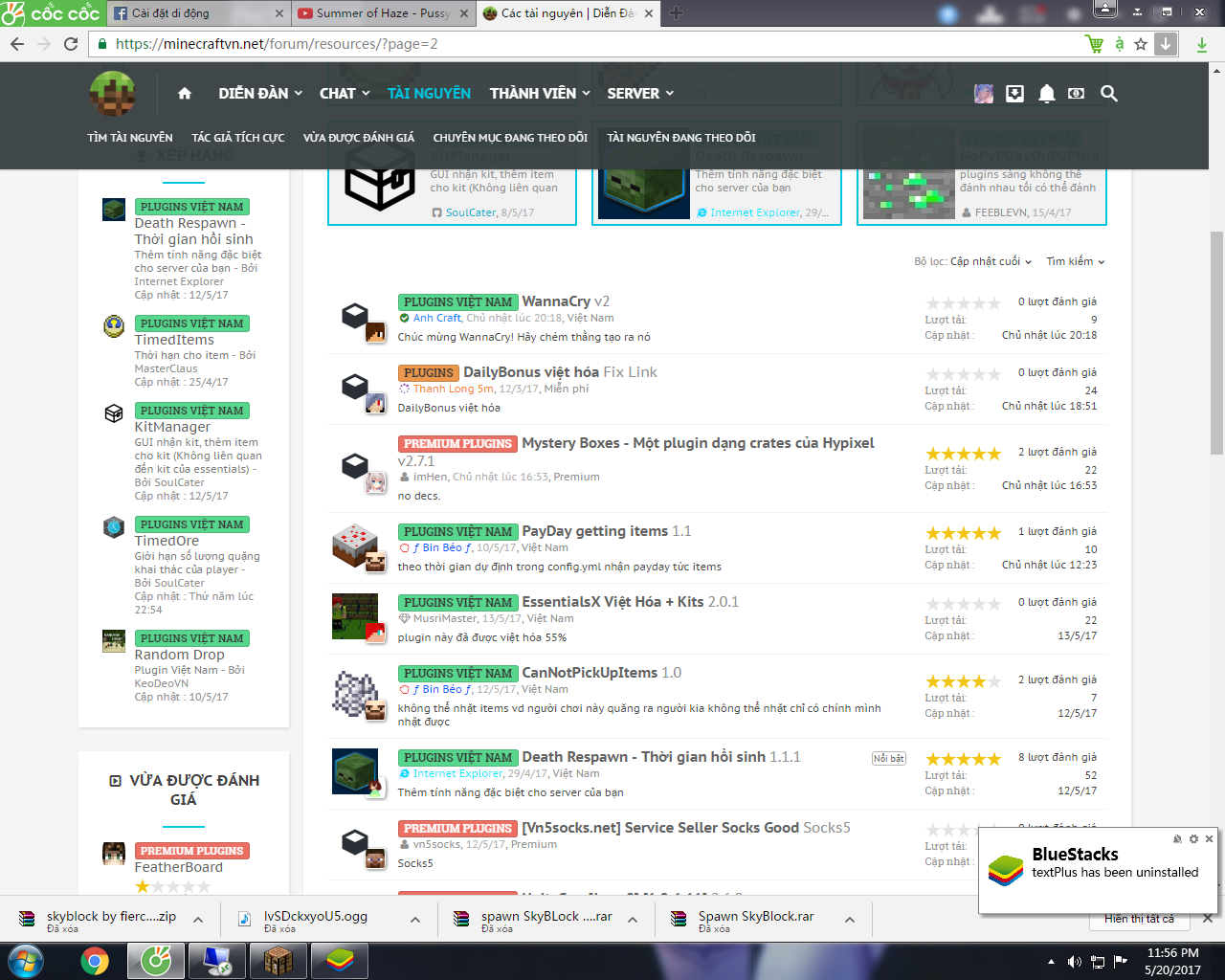Viewport: 1225px width, 980px height.
Task: Reload the current page
Action: (x=71, y=44)
